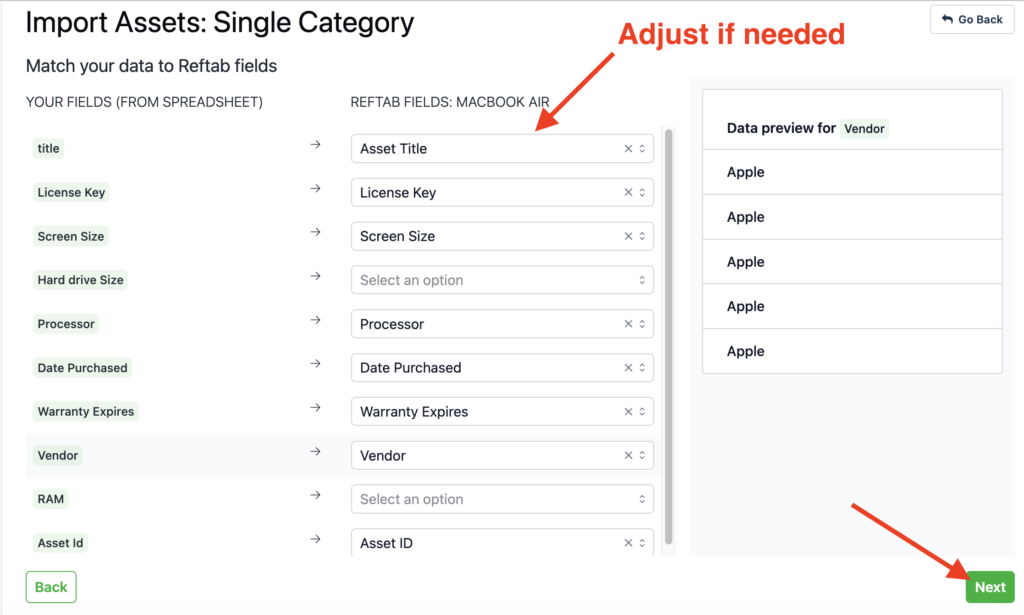Select the RAM spreadsheet field tag
The height and width of the screenshot is (615, 1024).
click(51, 499)
